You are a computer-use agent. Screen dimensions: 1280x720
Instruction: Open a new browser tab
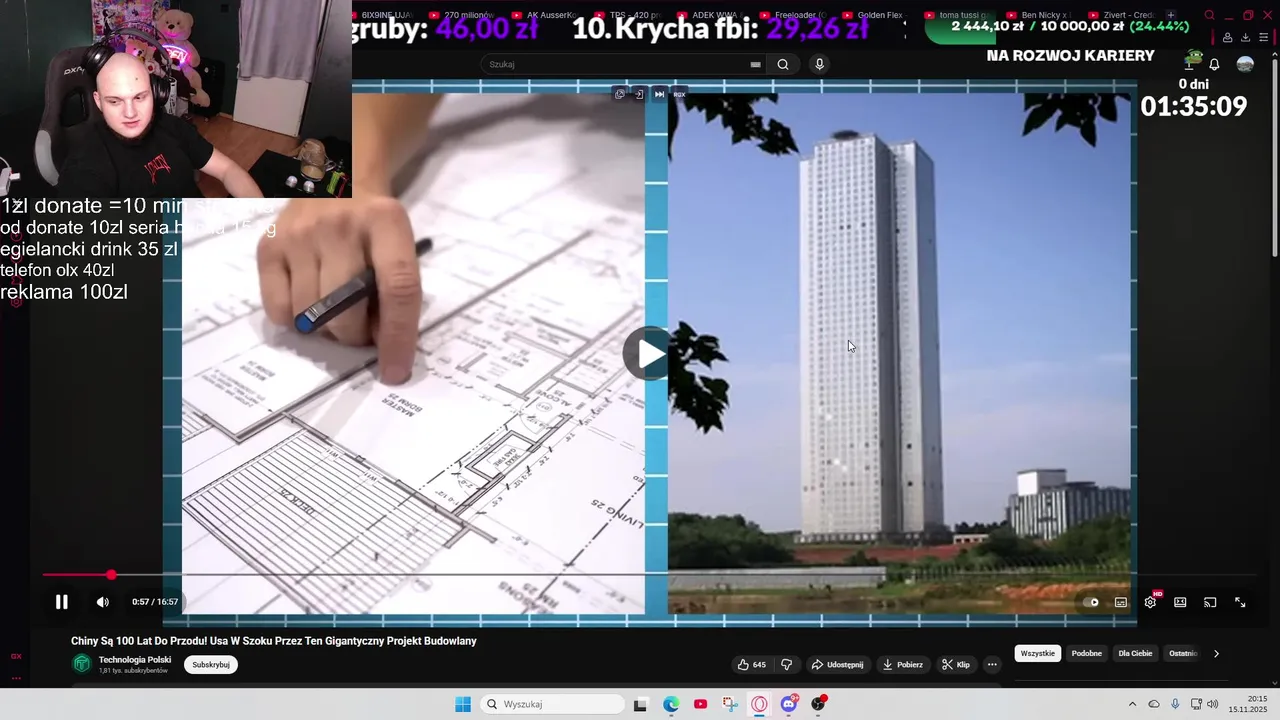tap(1171, 15)
